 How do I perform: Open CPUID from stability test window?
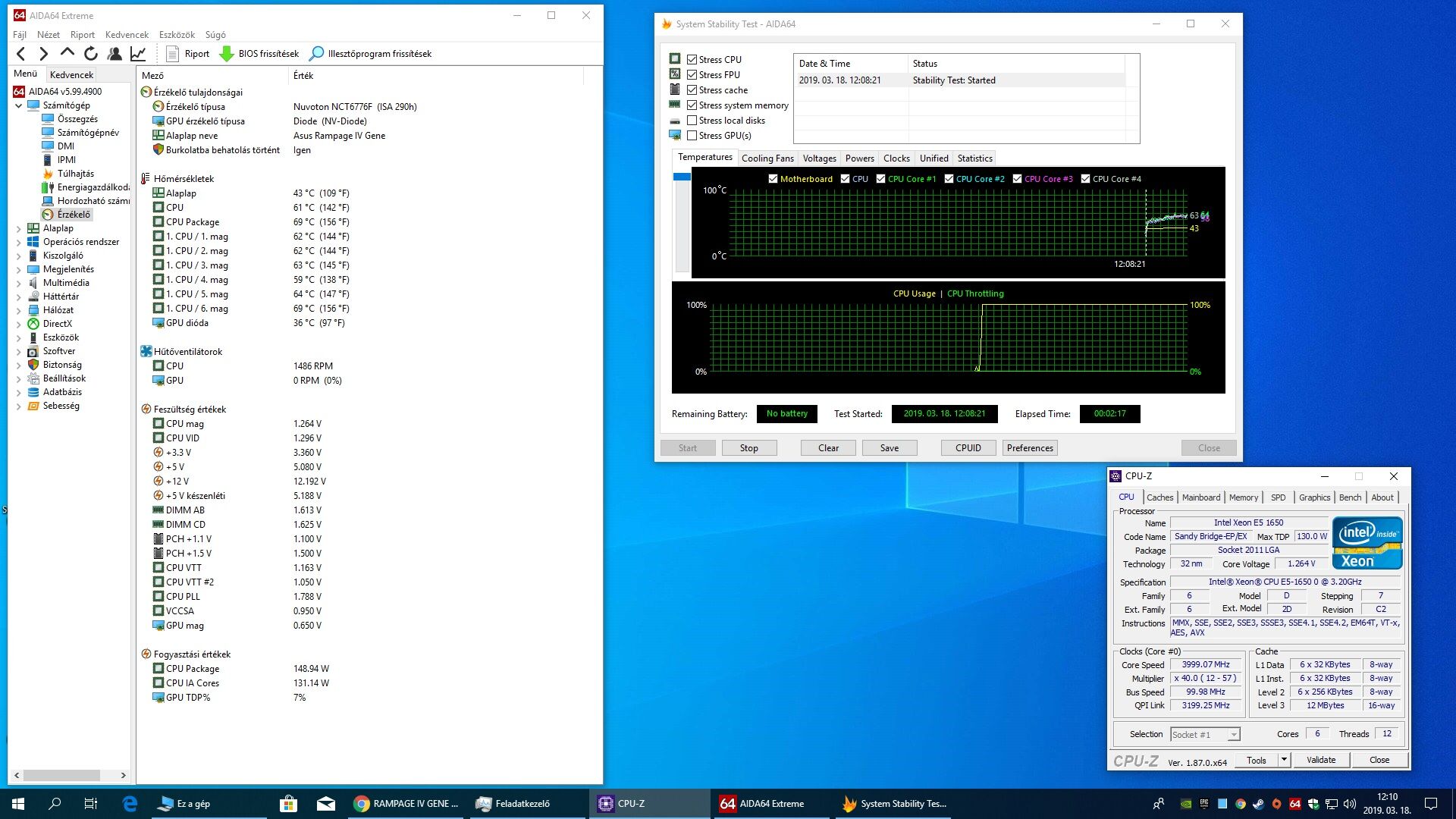(968, 448)
